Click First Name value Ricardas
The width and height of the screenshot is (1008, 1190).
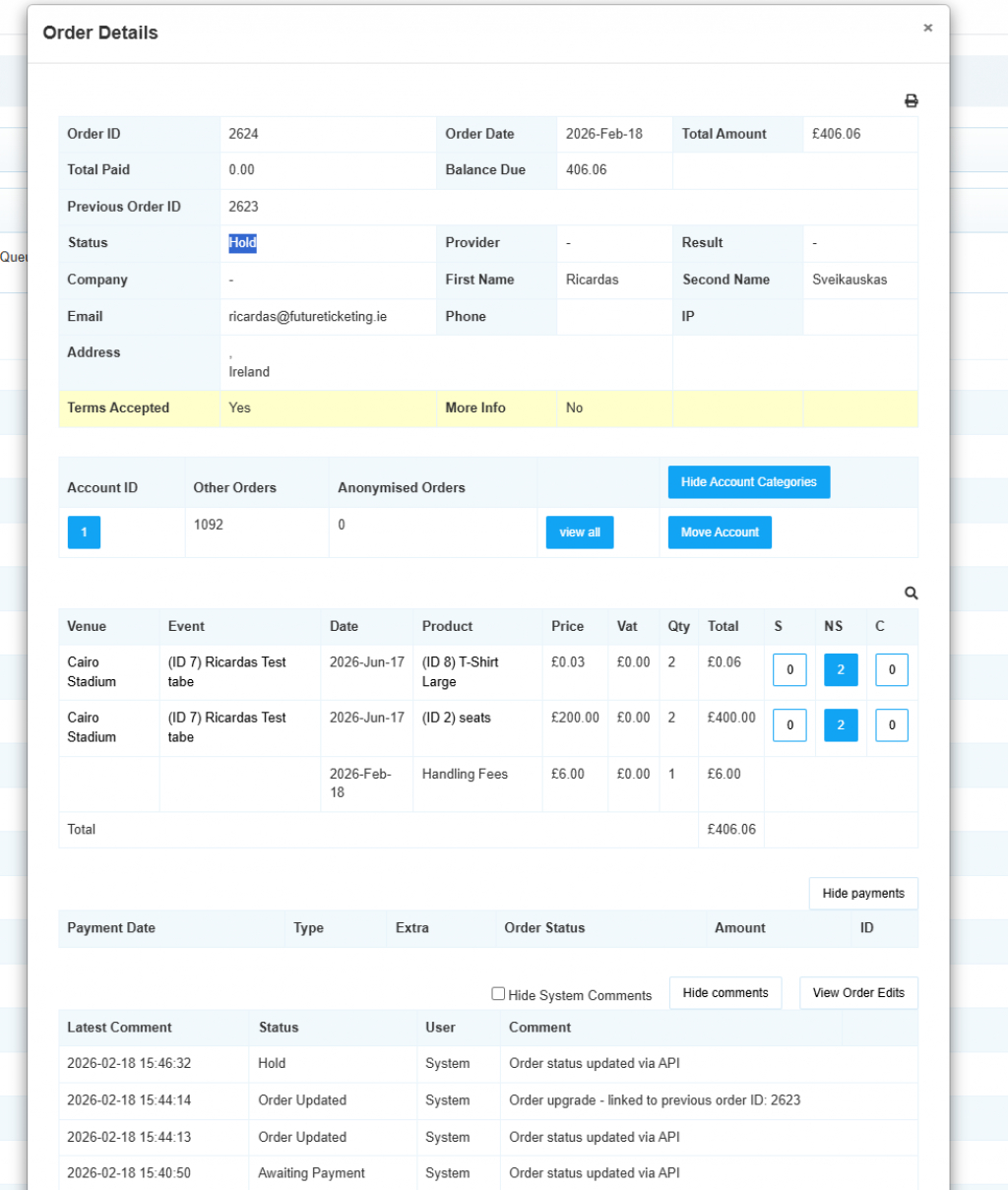(x=593, y=280)
